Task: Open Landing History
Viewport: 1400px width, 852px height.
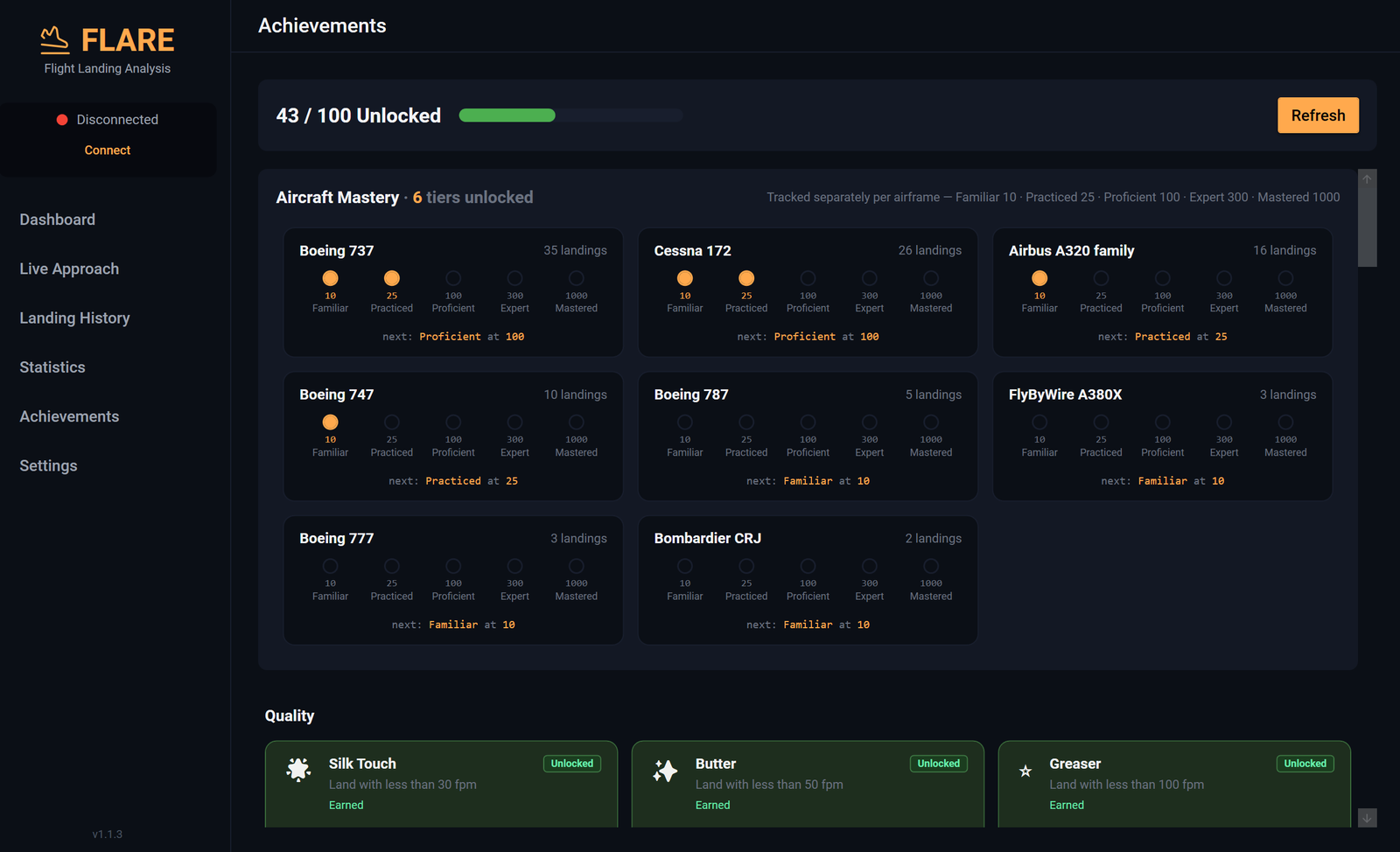Action: [x=74, y=318]
